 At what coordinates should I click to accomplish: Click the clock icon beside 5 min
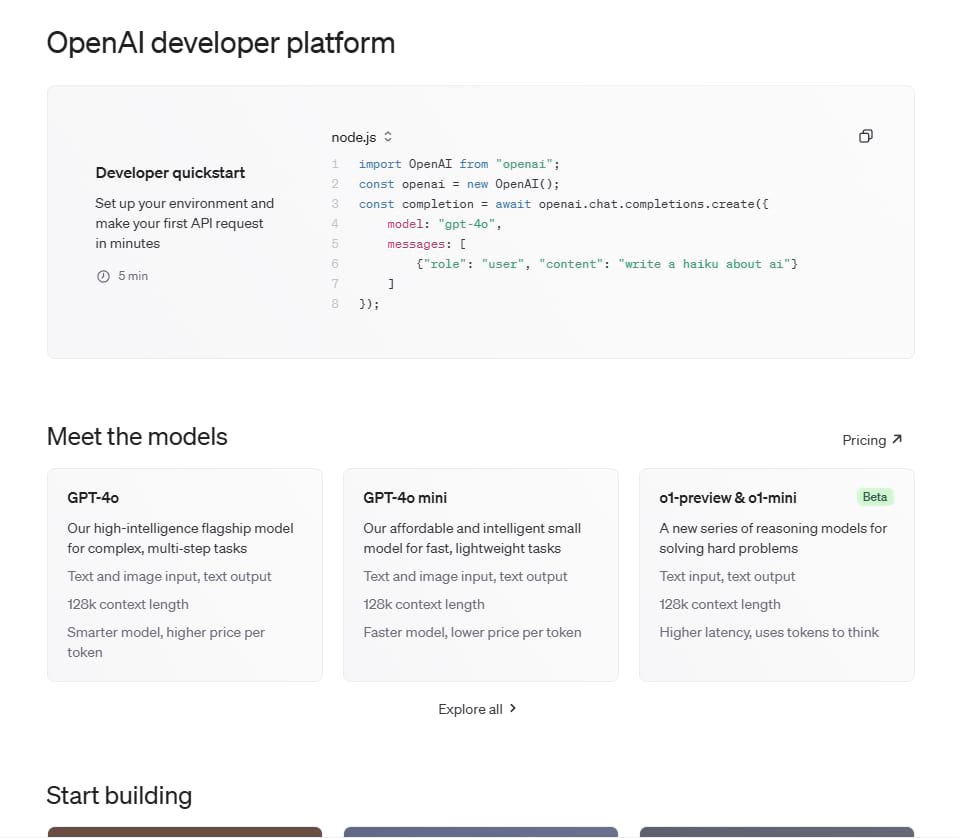pyautogui.click(x=103, y=276)
